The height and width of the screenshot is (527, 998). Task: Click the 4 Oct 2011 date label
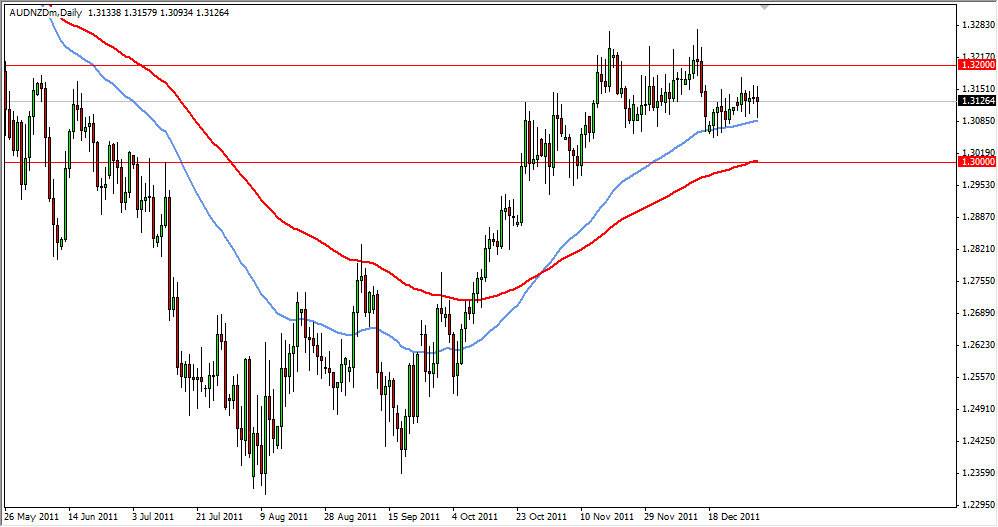[x=475, y=517]
